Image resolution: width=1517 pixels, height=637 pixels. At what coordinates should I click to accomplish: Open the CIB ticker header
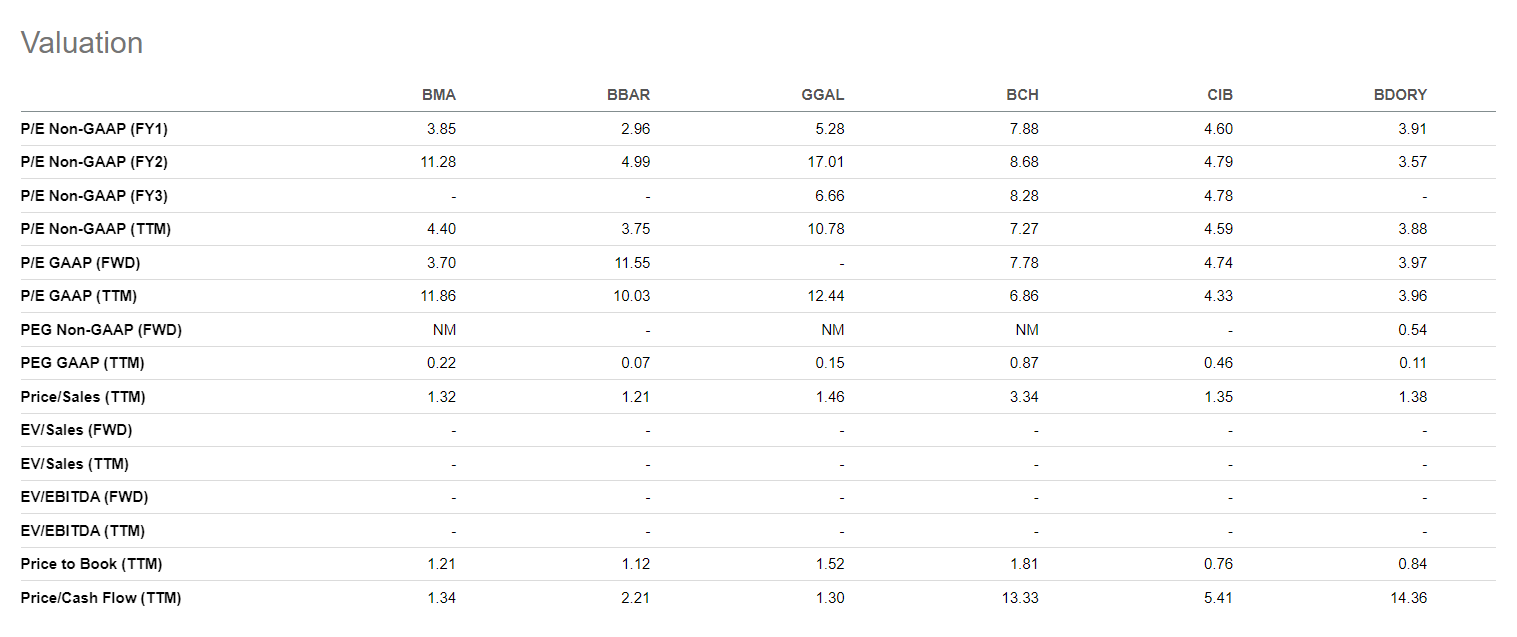(x=1220, y=95)
